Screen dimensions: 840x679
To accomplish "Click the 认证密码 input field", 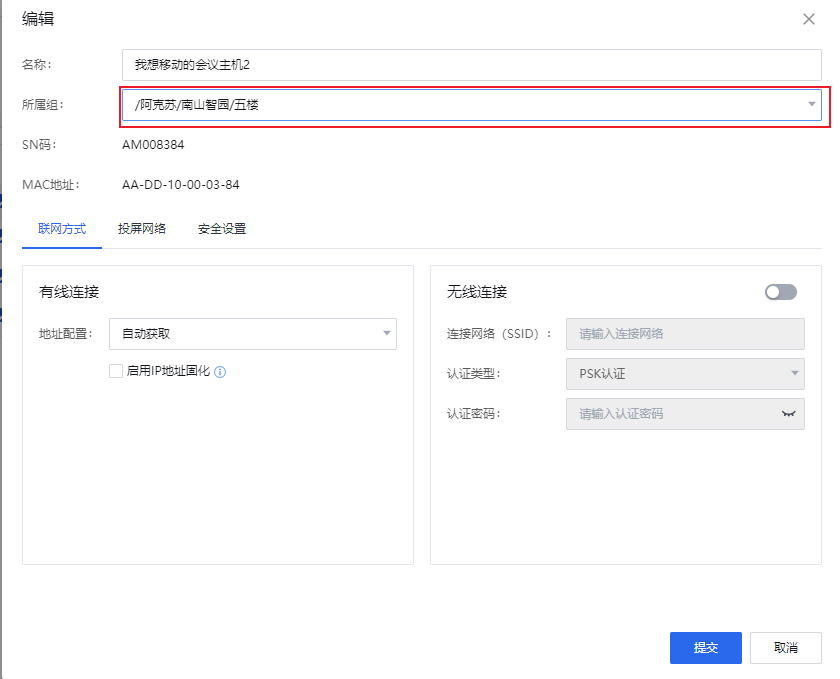I will tap(685, 414).
